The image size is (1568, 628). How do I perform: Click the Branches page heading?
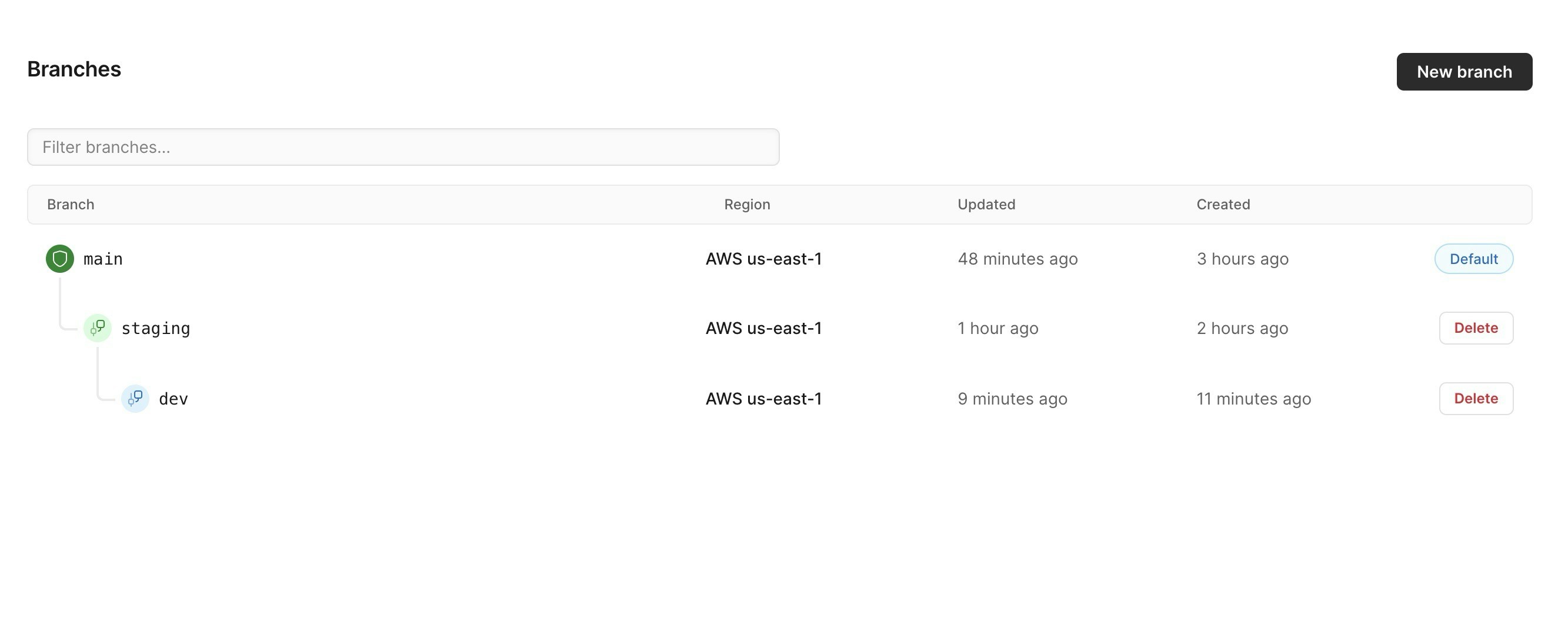click(x=74, y=69)
